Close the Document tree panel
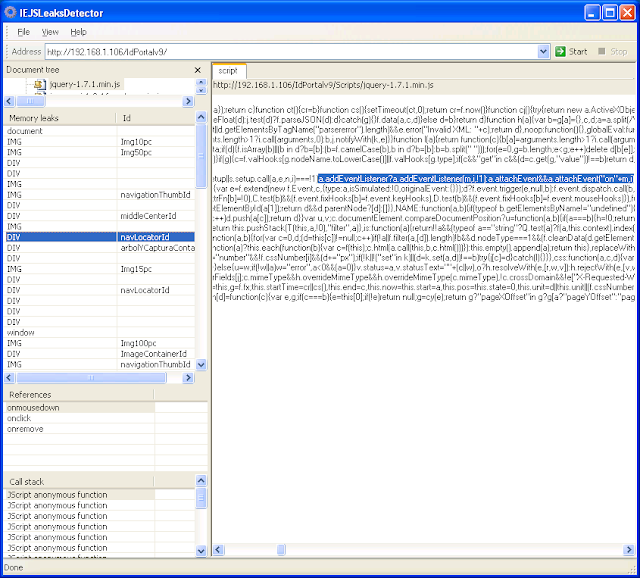Screen dimensions: 640x578 198,70
